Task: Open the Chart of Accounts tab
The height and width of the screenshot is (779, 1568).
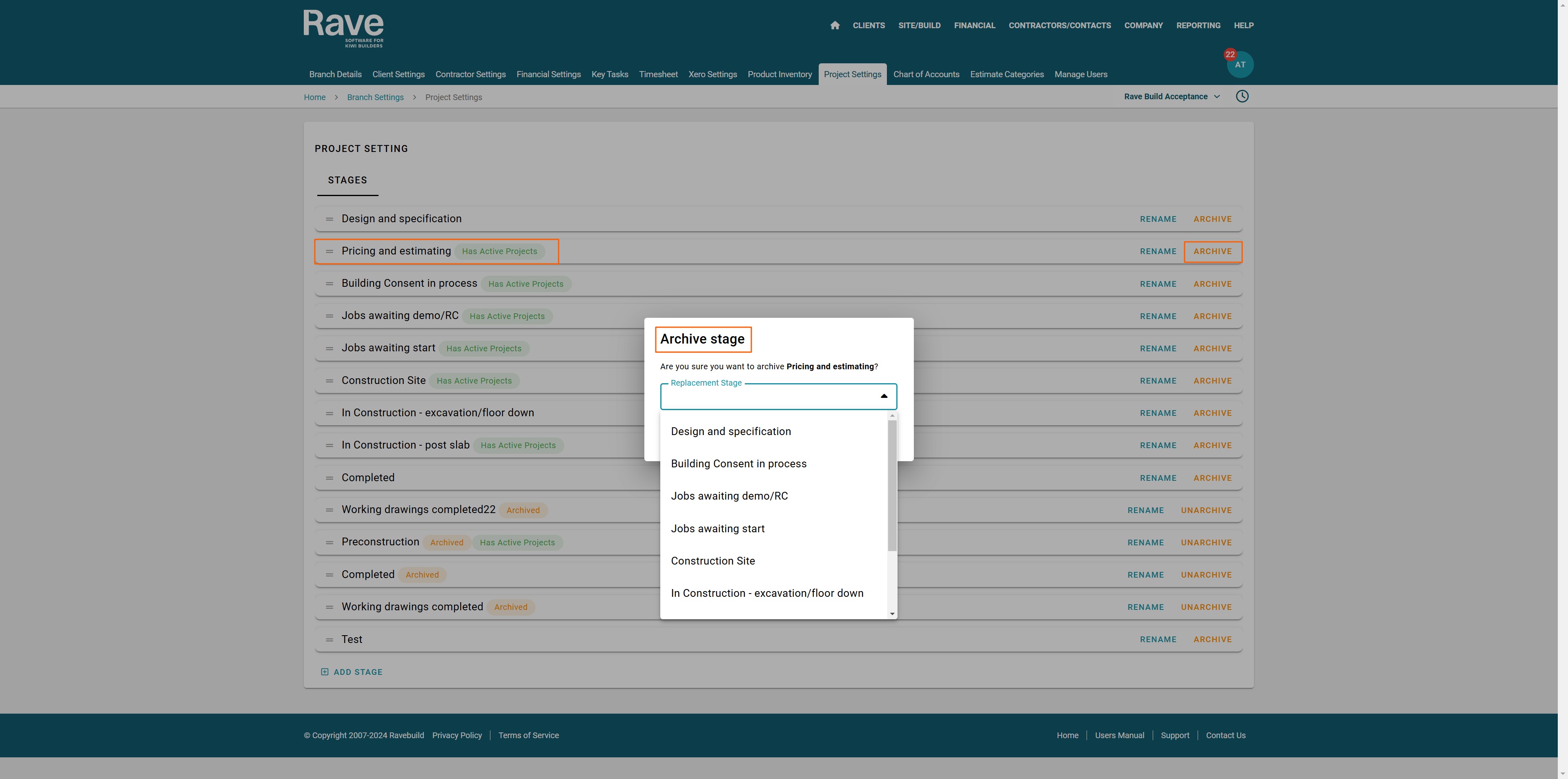Action: pyautogui.click(x=926, y=74)
